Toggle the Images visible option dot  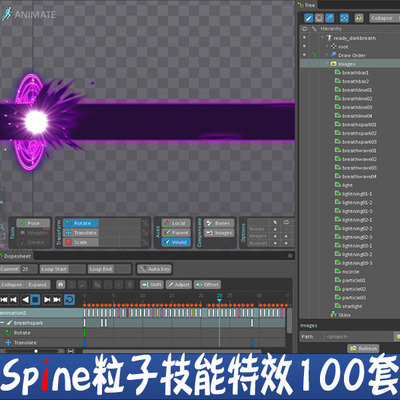click(286, 236)
